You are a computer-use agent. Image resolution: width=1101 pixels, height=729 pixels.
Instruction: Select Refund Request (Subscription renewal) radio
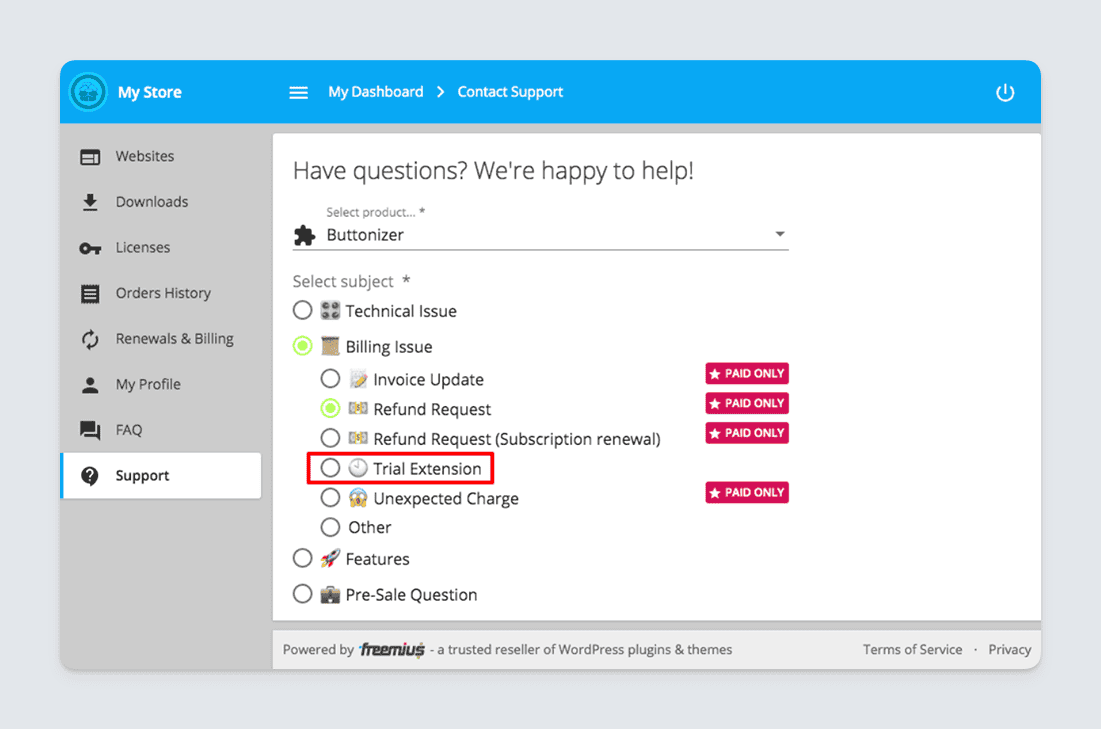pyautogui.click(x=330, y=438)
